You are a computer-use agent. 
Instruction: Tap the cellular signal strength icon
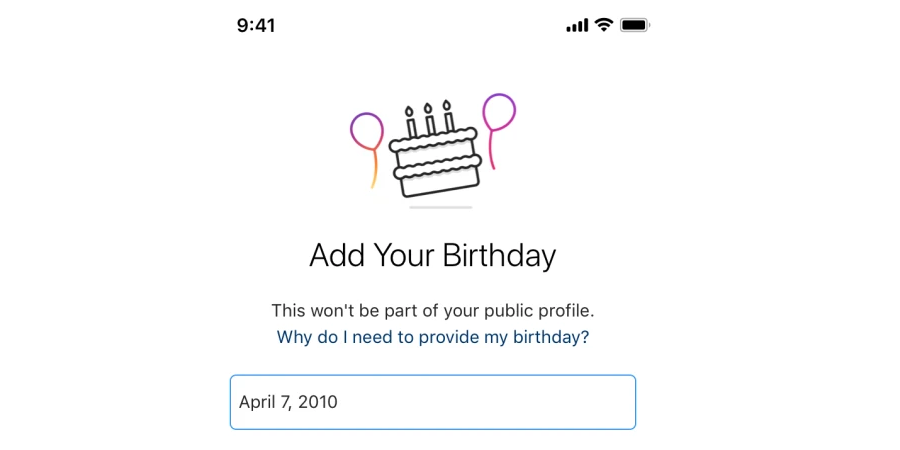(x=577, y=25)
